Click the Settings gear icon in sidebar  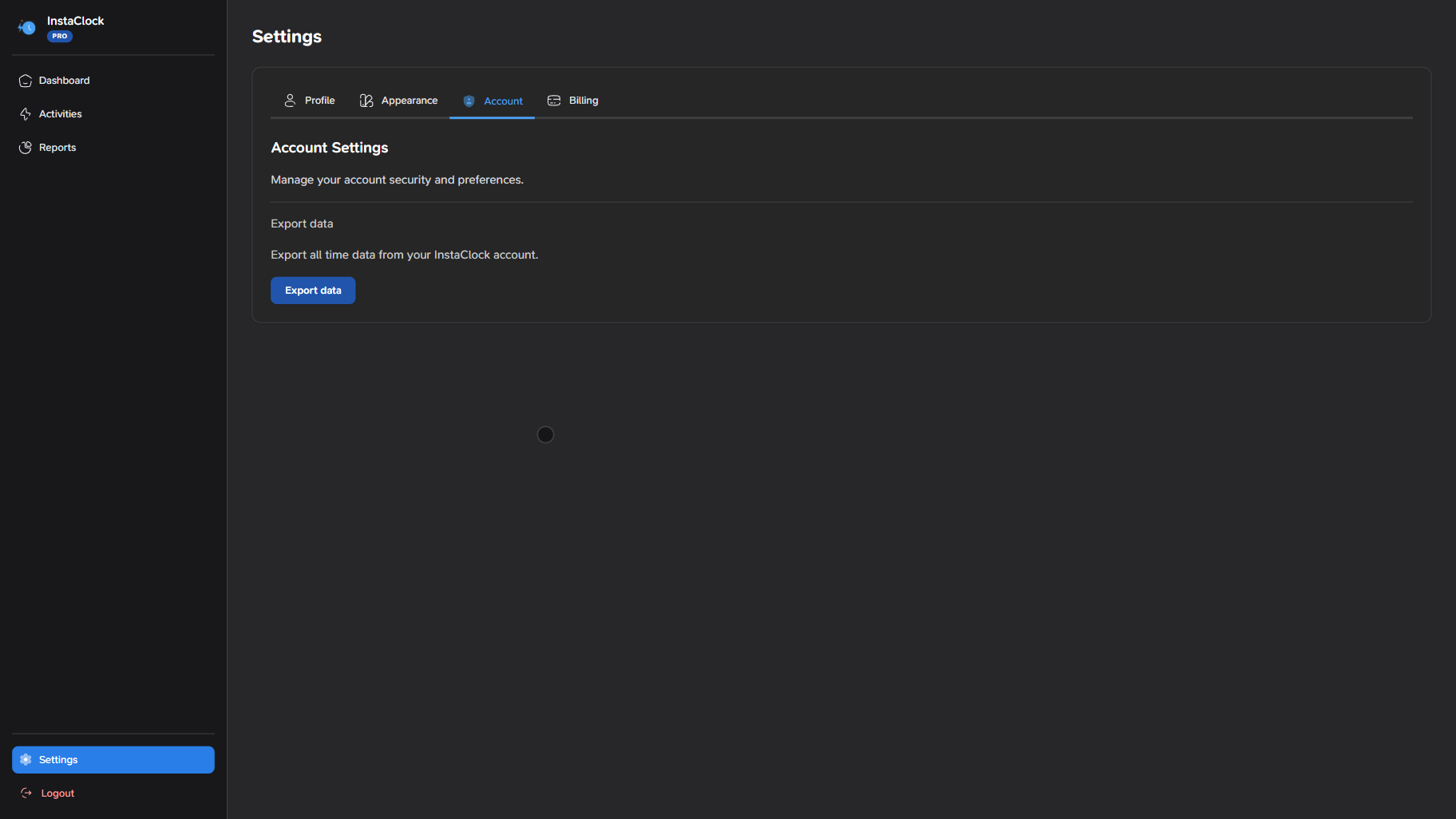click(26, 759)
